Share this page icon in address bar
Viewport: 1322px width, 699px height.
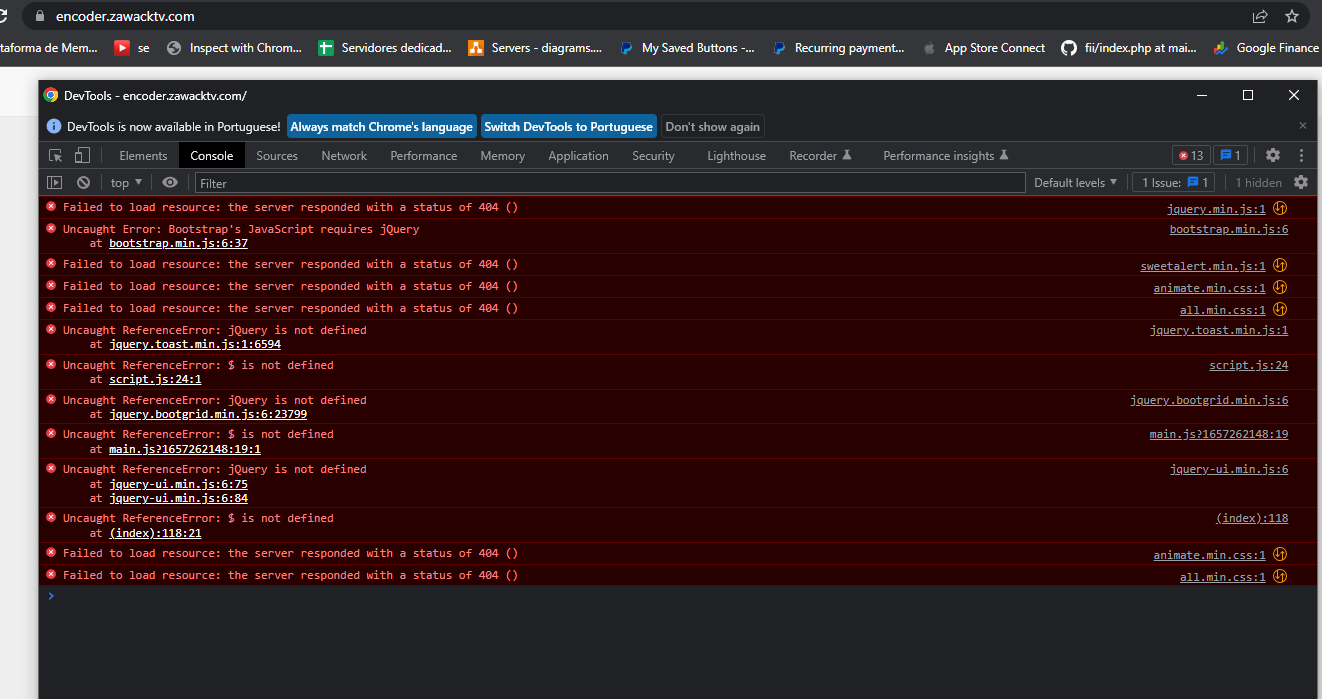1260,16
